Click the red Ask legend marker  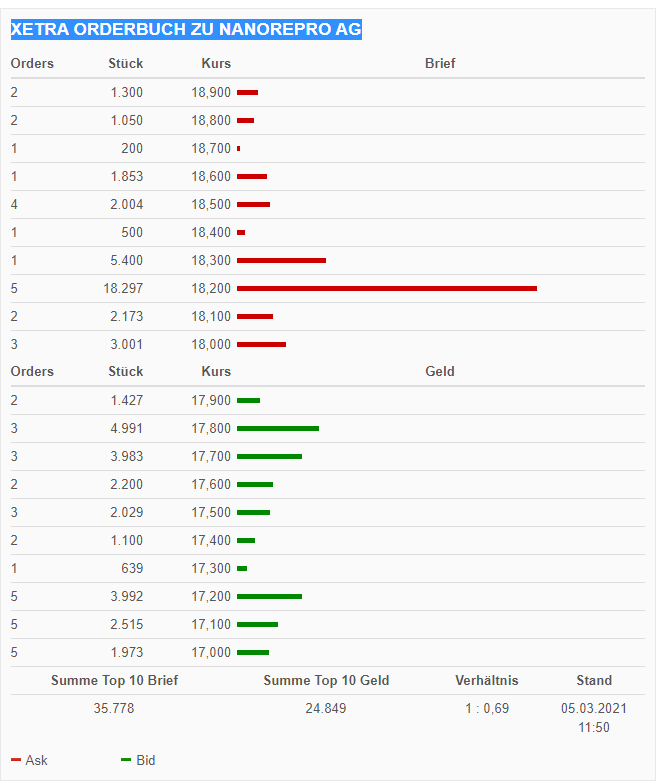tap(16, 760)
